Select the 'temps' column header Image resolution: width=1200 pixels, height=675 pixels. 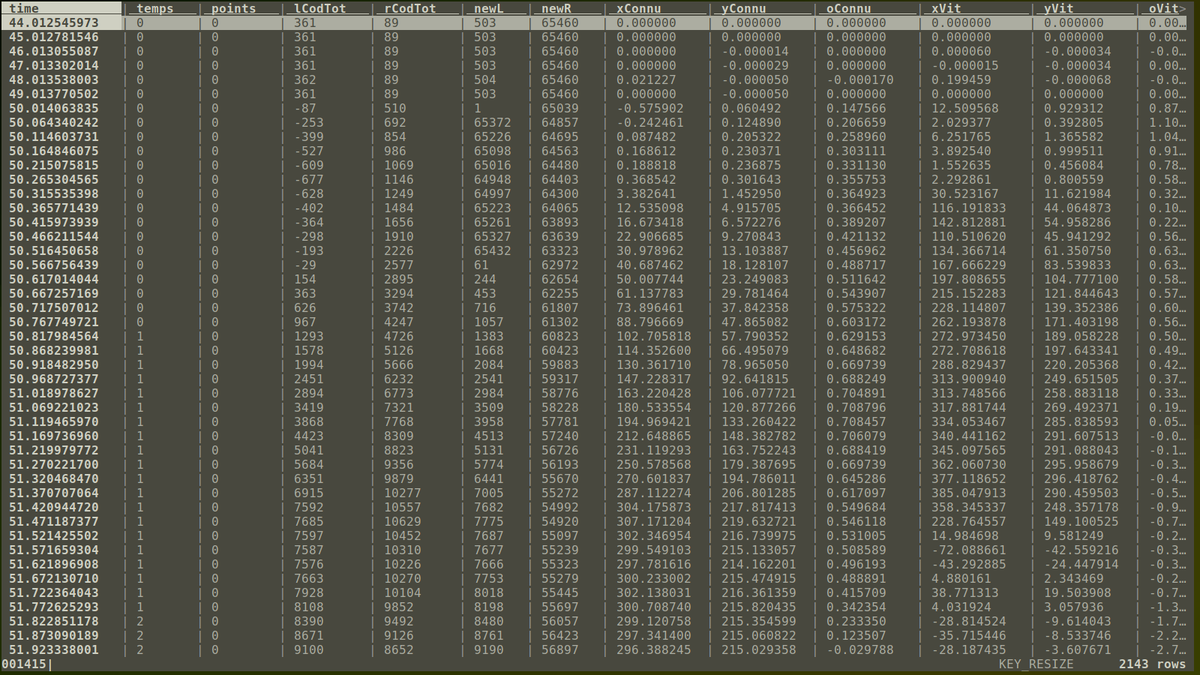(x=154, y=8)
